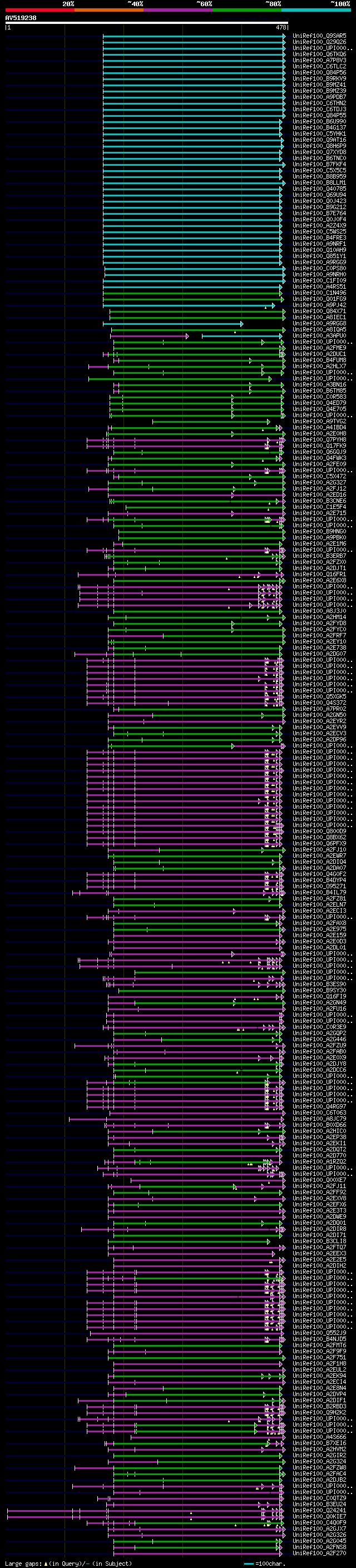Select hit UniRef100_A9TVG2
Image resolution: width=356 pixels, height=1568 pixels.
[319, 422]
